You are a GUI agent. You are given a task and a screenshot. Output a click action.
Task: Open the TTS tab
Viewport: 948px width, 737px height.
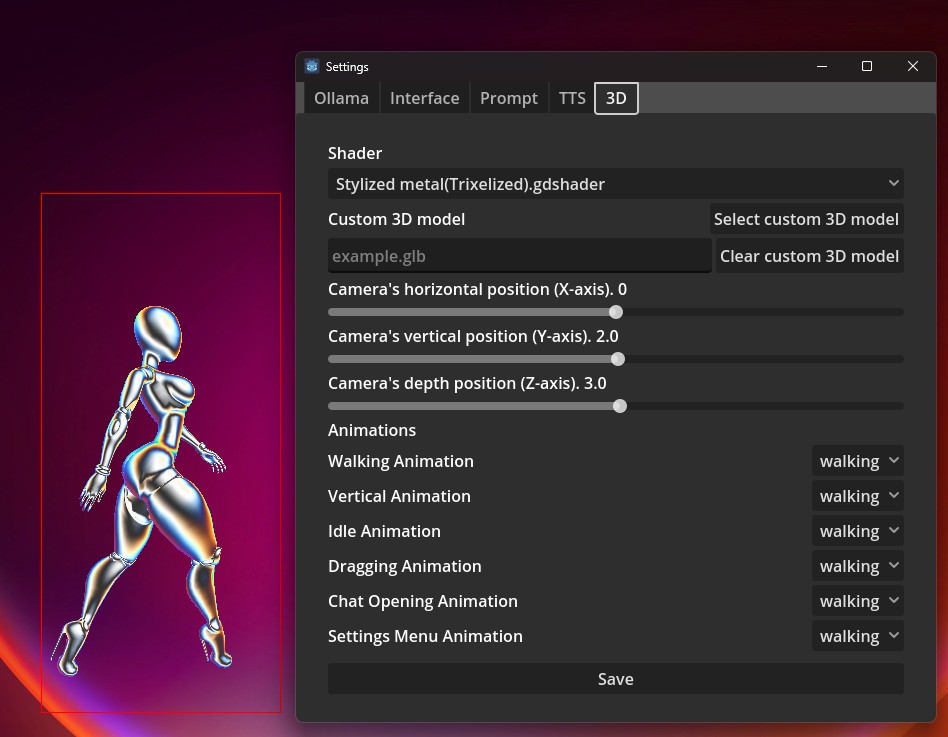point(572,98)
